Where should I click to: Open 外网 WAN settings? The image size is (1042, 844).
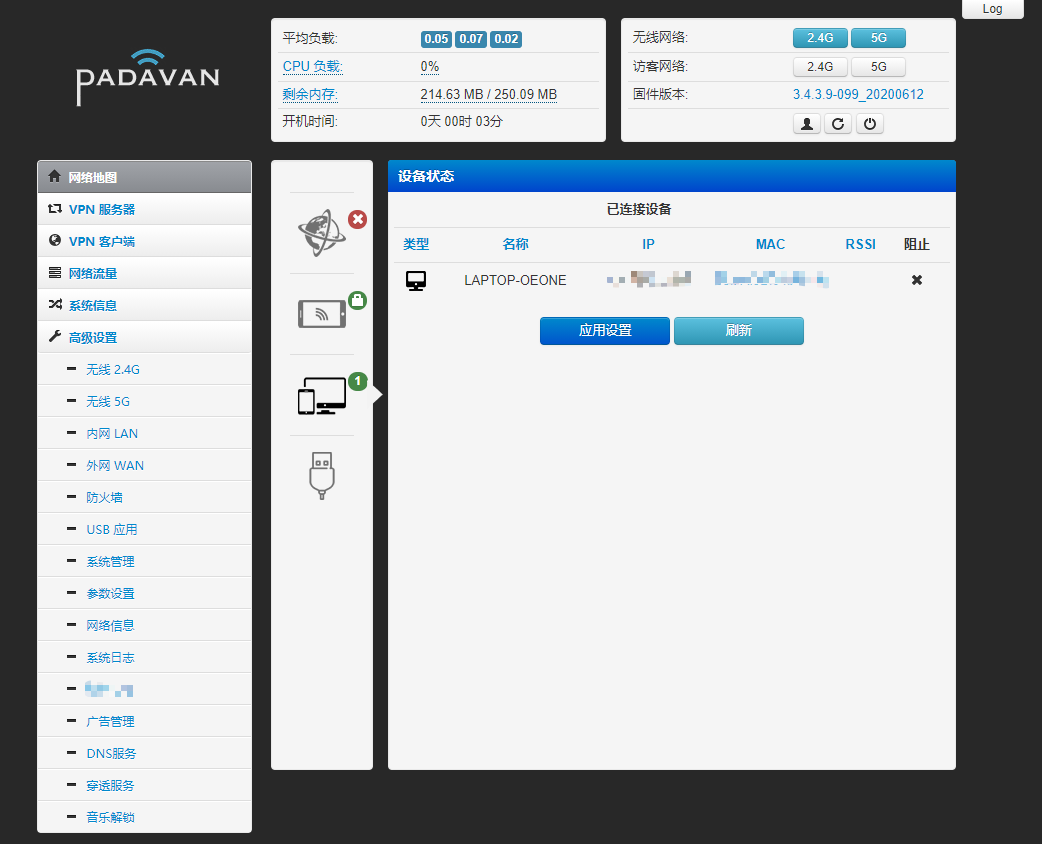(144, 465)
